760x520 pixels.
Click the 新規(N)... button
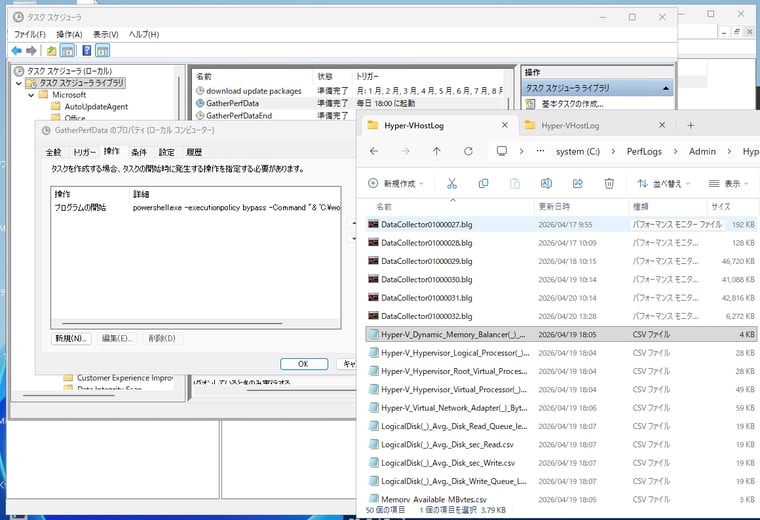[x=71, y=338]
